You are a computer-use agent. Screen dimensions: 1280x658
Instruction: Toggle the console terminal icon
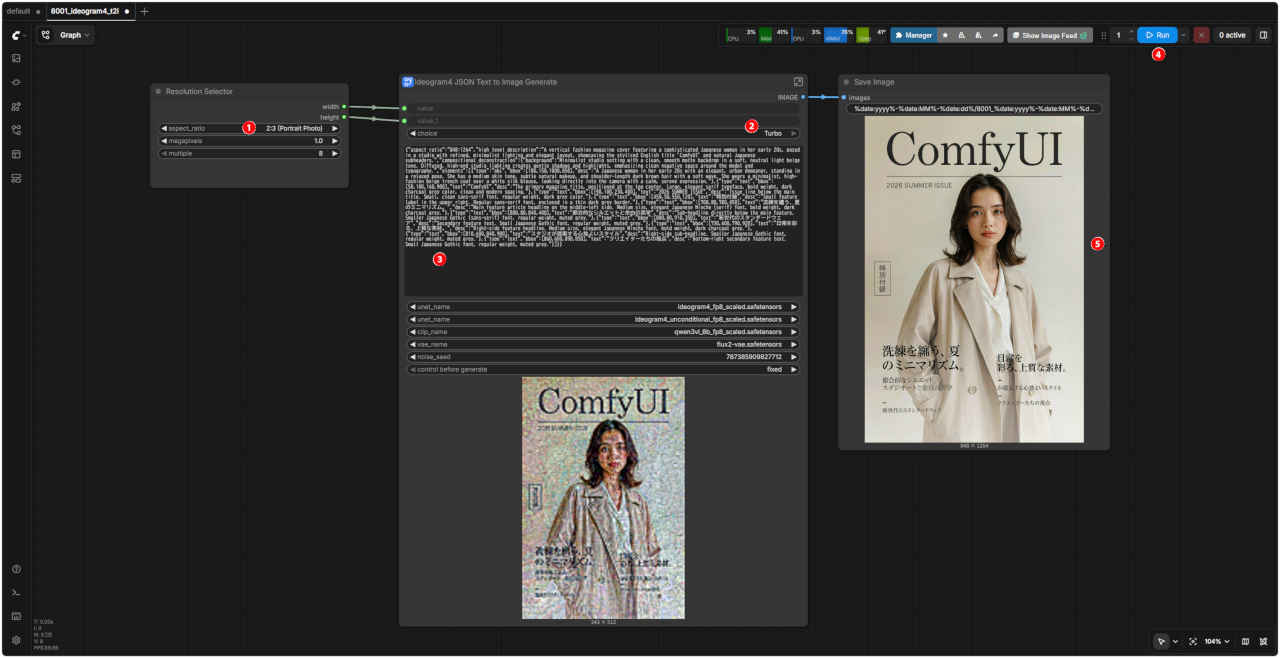16,593
